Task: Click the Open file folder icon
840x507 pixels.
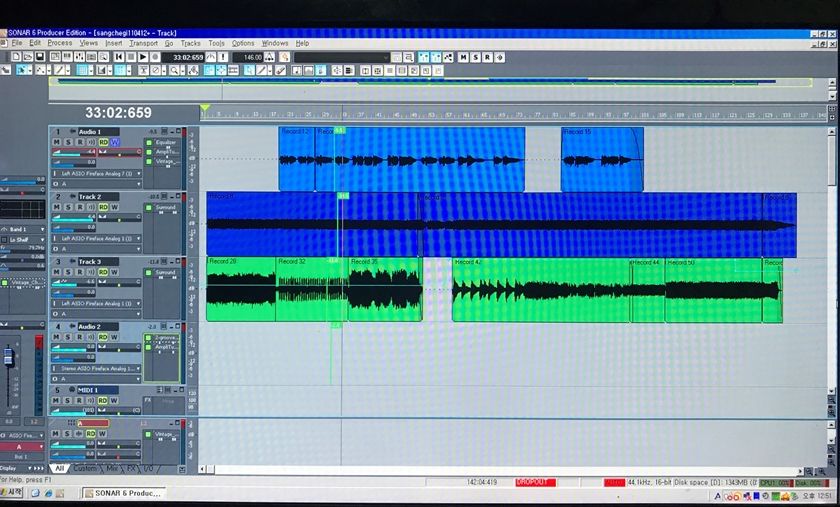Action: click(28, 57)
